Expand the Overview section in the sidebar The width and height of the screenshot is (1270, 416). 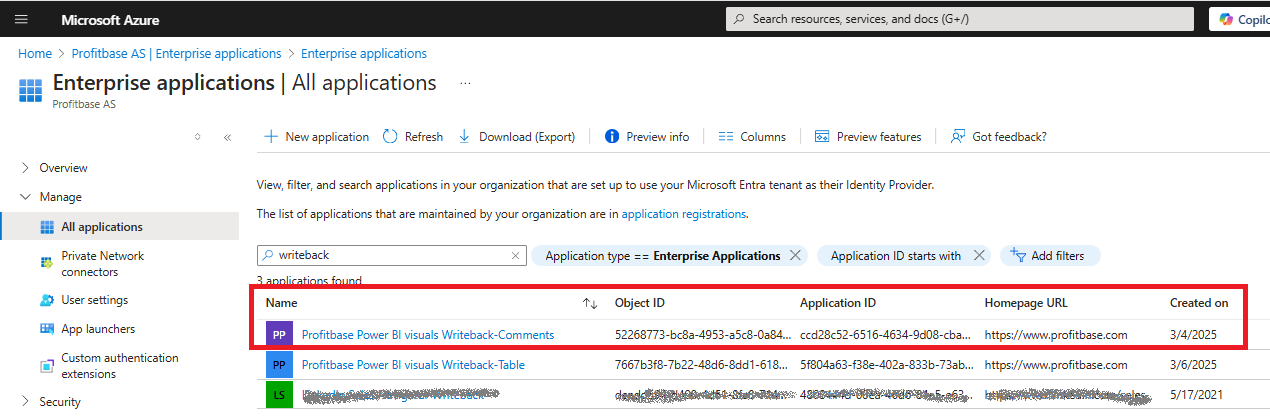point(63,168)
